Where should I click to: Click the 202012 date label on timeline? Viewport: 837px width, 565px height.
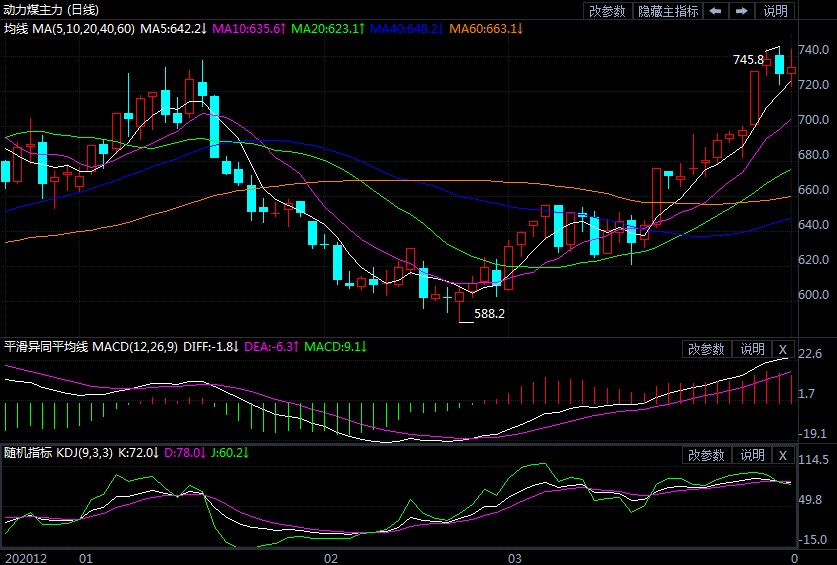[x=25, y=556]
